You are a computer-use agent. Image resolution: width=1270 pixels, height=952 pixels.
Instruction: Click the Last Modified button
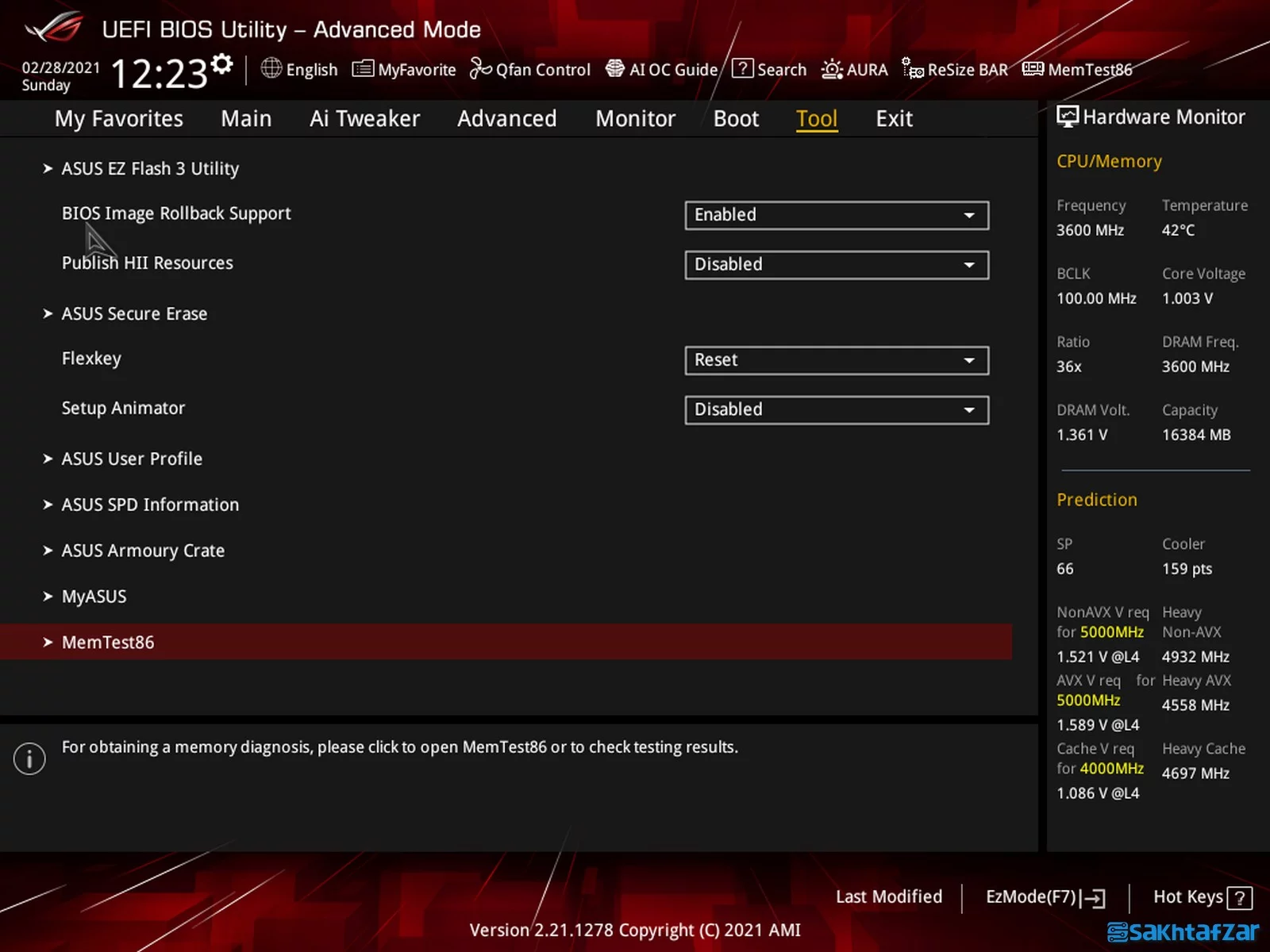tap(889, 897)
